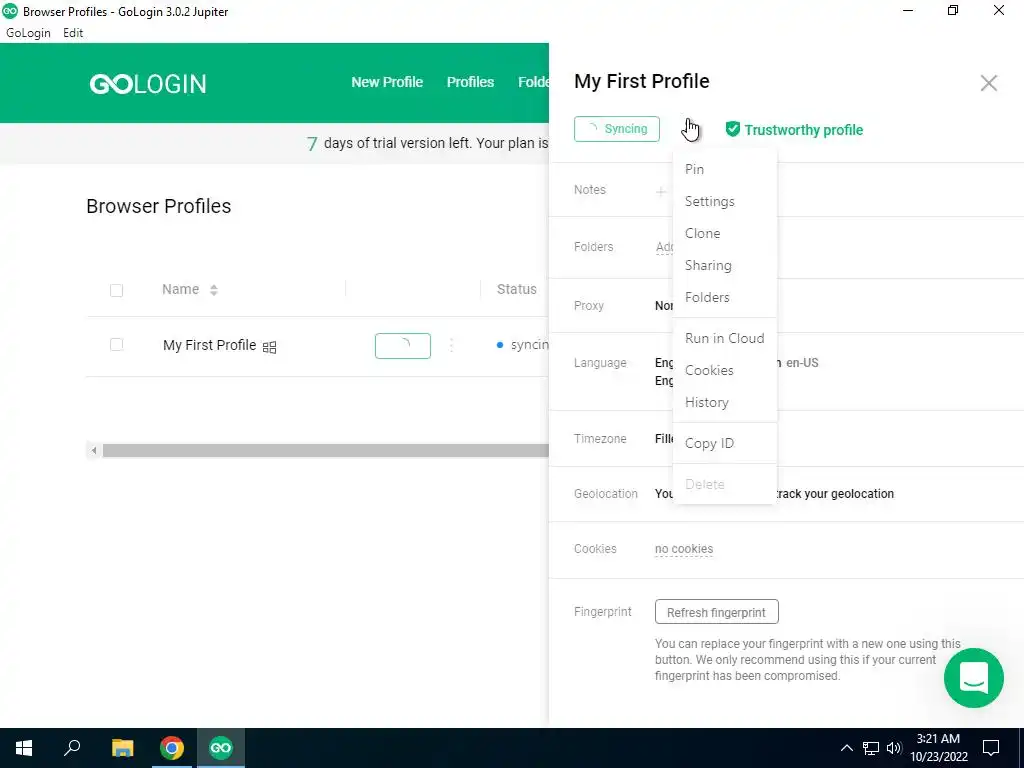Image resolution: width=1024 pixels, height=768 pixels.
Task: Click the Trustworthy profile shield icon
Action: (x=733, y=129)
